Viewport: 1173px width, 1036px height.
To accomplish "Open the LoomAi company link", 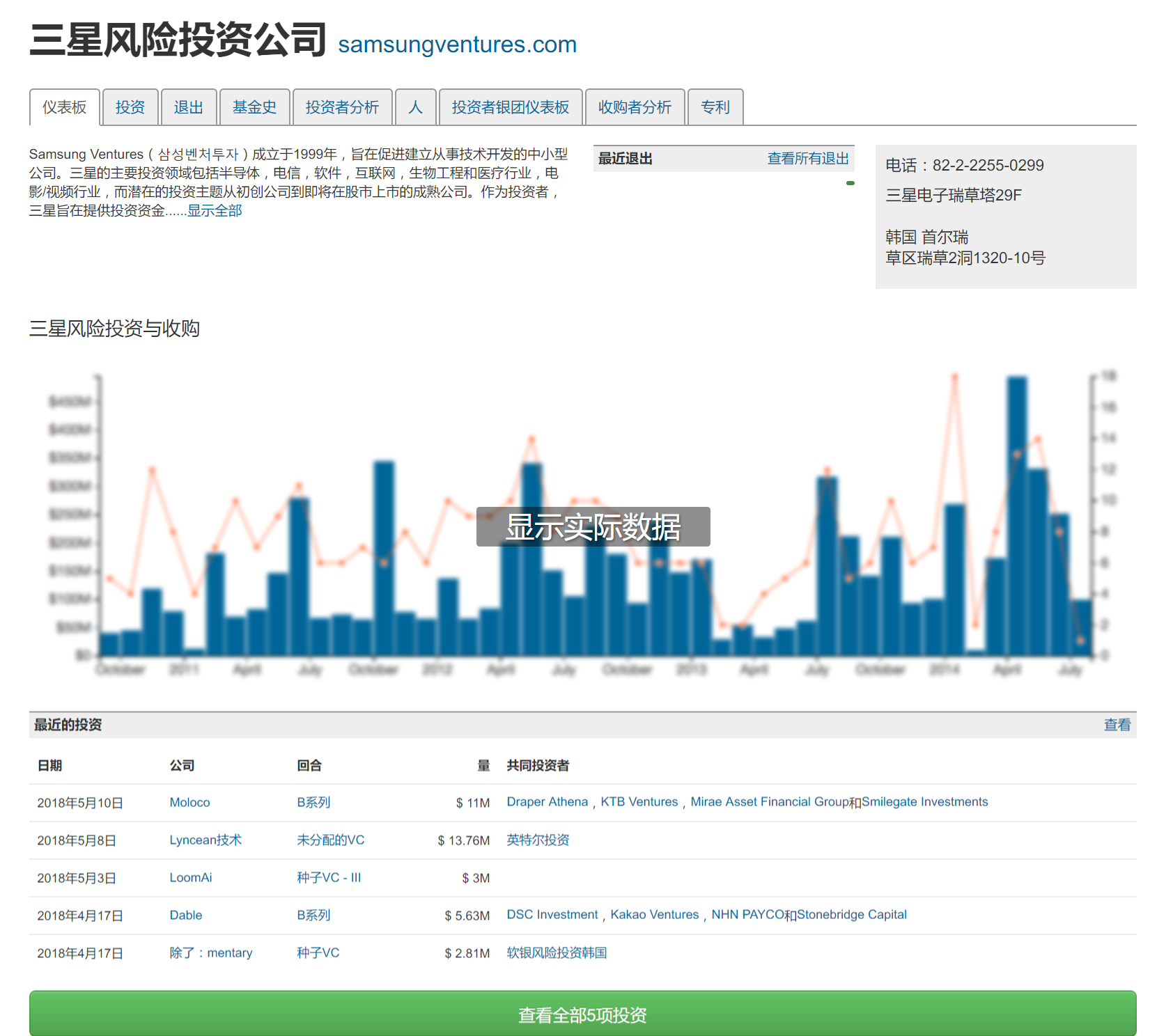I will click(x=191, y=878).
